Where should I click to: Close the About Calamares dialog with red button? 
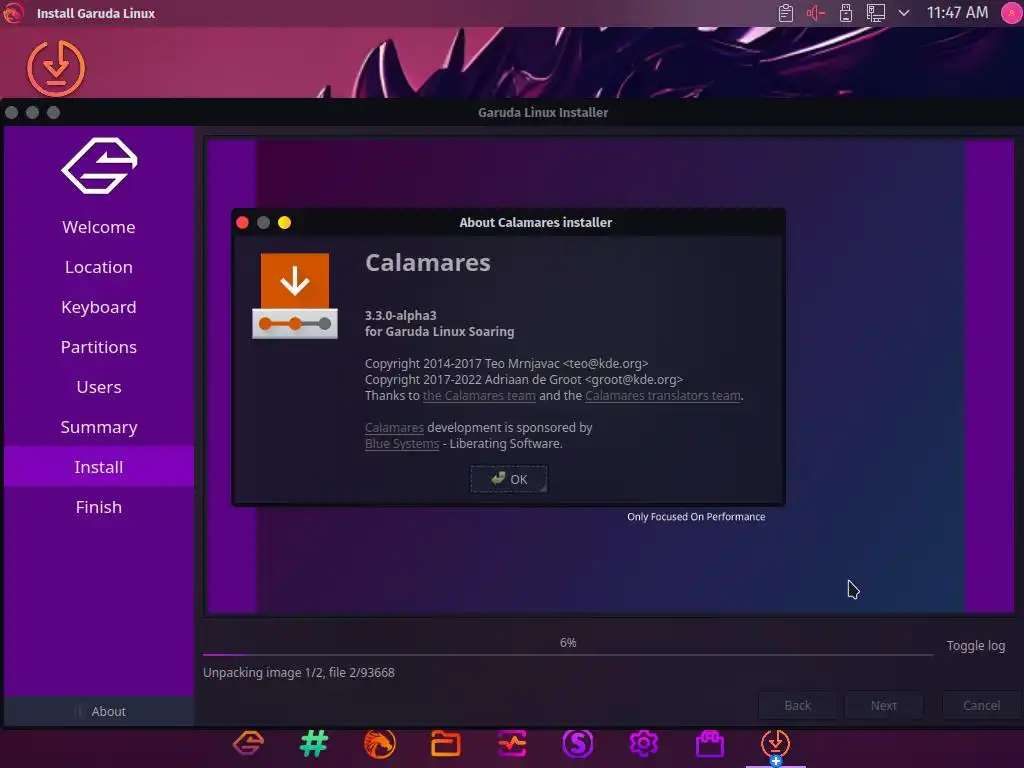(x=242, y=223)
